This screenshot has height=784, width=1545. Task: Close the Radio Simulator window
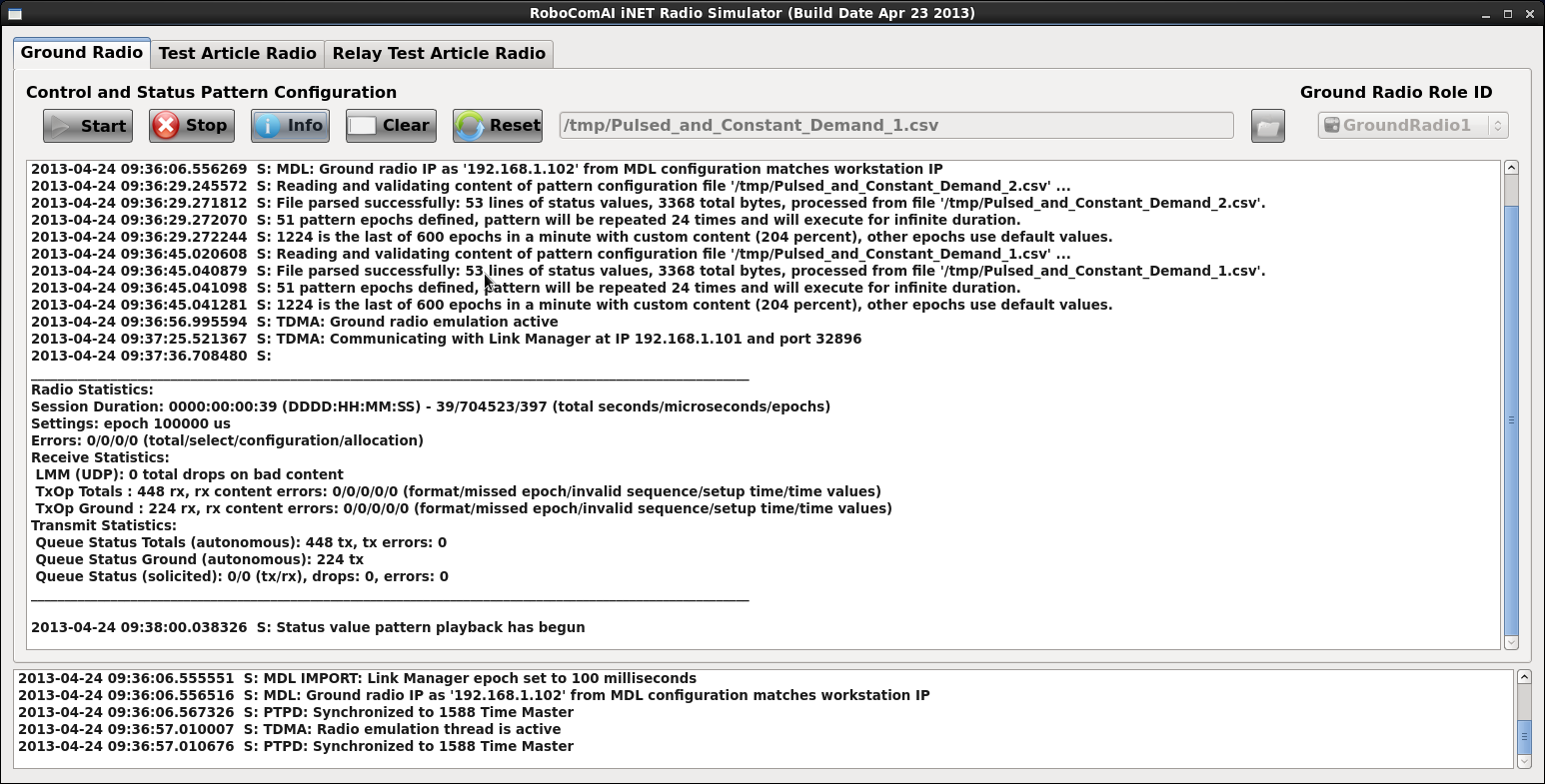[1530, 14]
